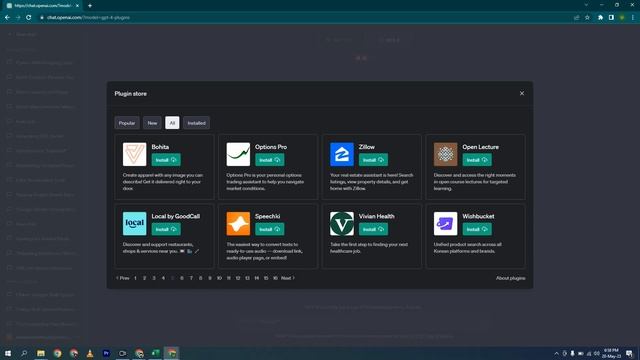Reload the current page
The image size is (640, 360).
click(29, 18)
